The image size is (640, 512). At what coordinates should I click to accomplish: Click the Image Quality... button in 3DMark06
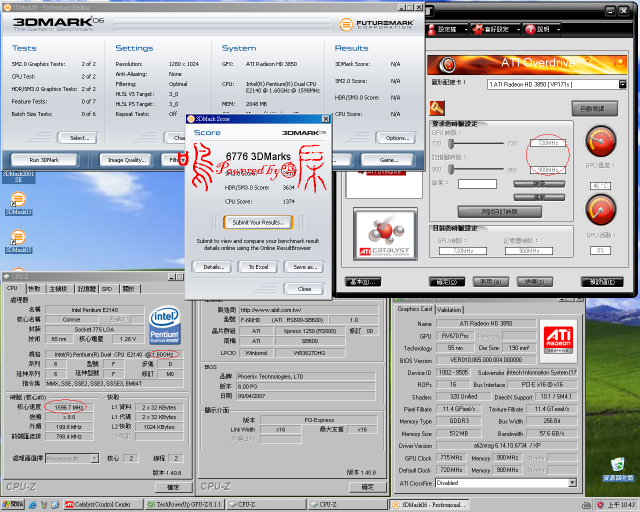point(127,160)
